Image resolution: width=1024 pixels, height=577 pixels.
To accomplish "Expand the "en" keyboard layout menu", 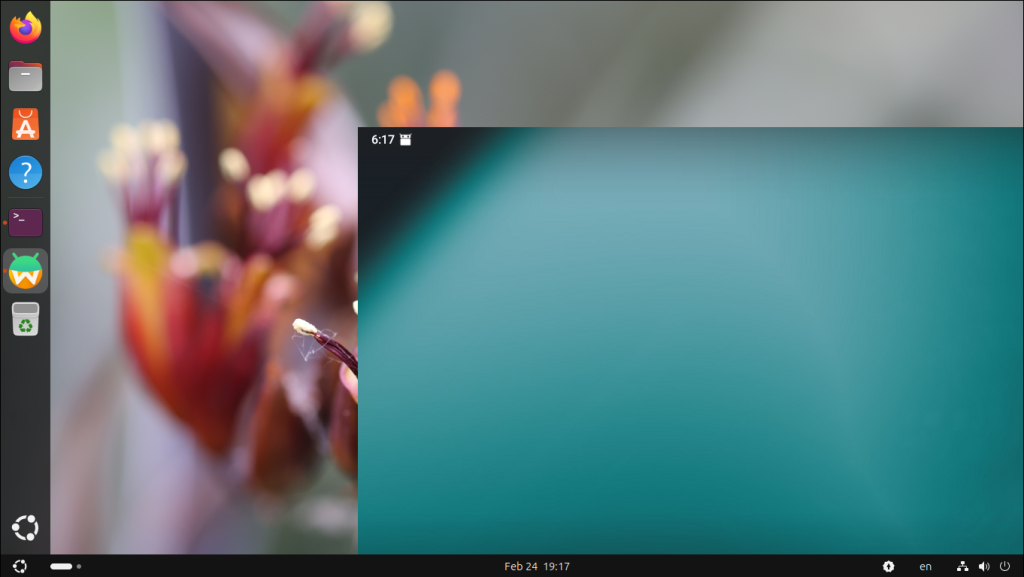I will (x=926, y=566).
